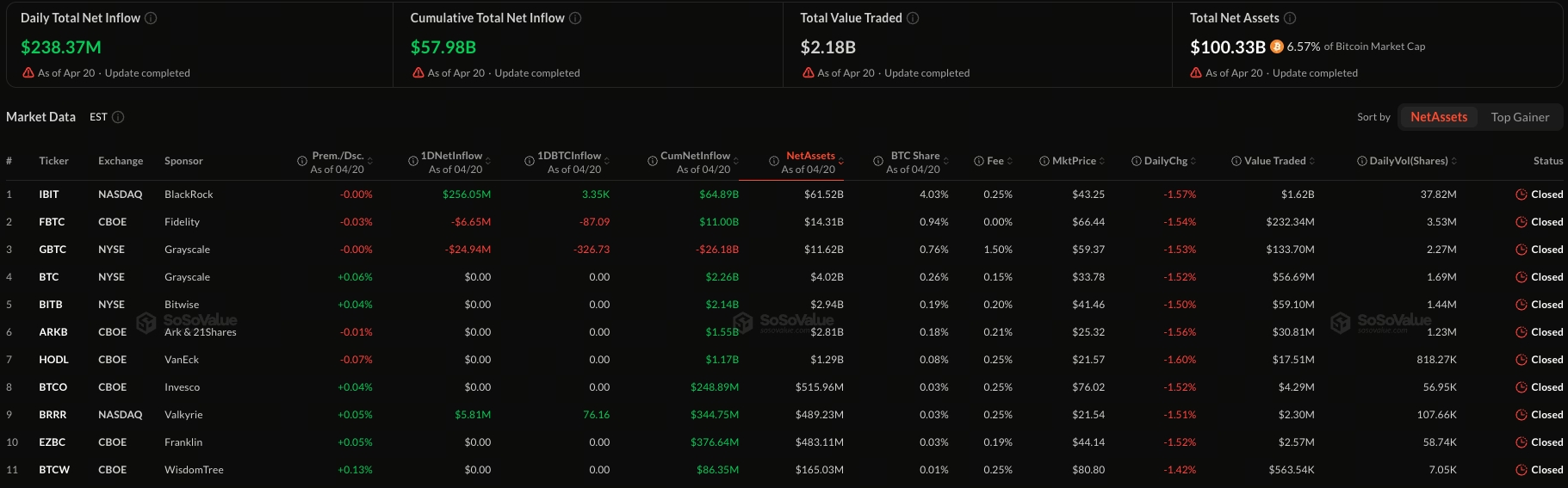Click info icon beside Cumulative Total Net Inflow

tap(575, 18)
